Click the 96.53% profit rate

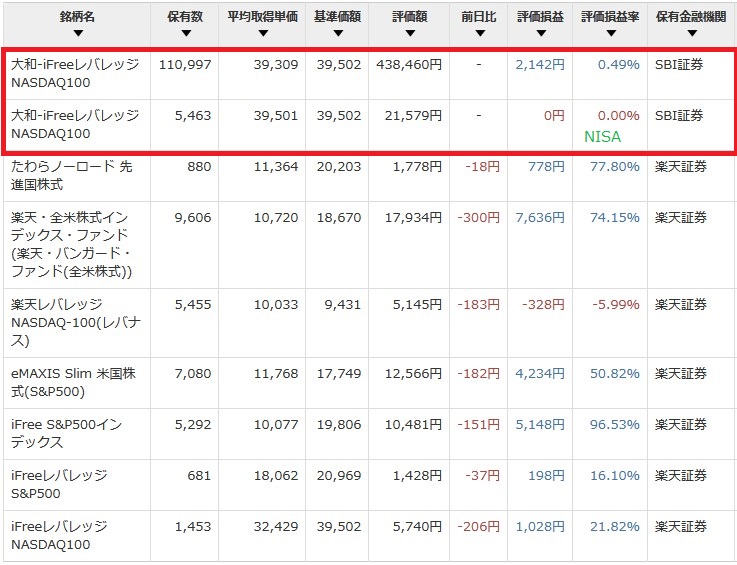[615, 424]
